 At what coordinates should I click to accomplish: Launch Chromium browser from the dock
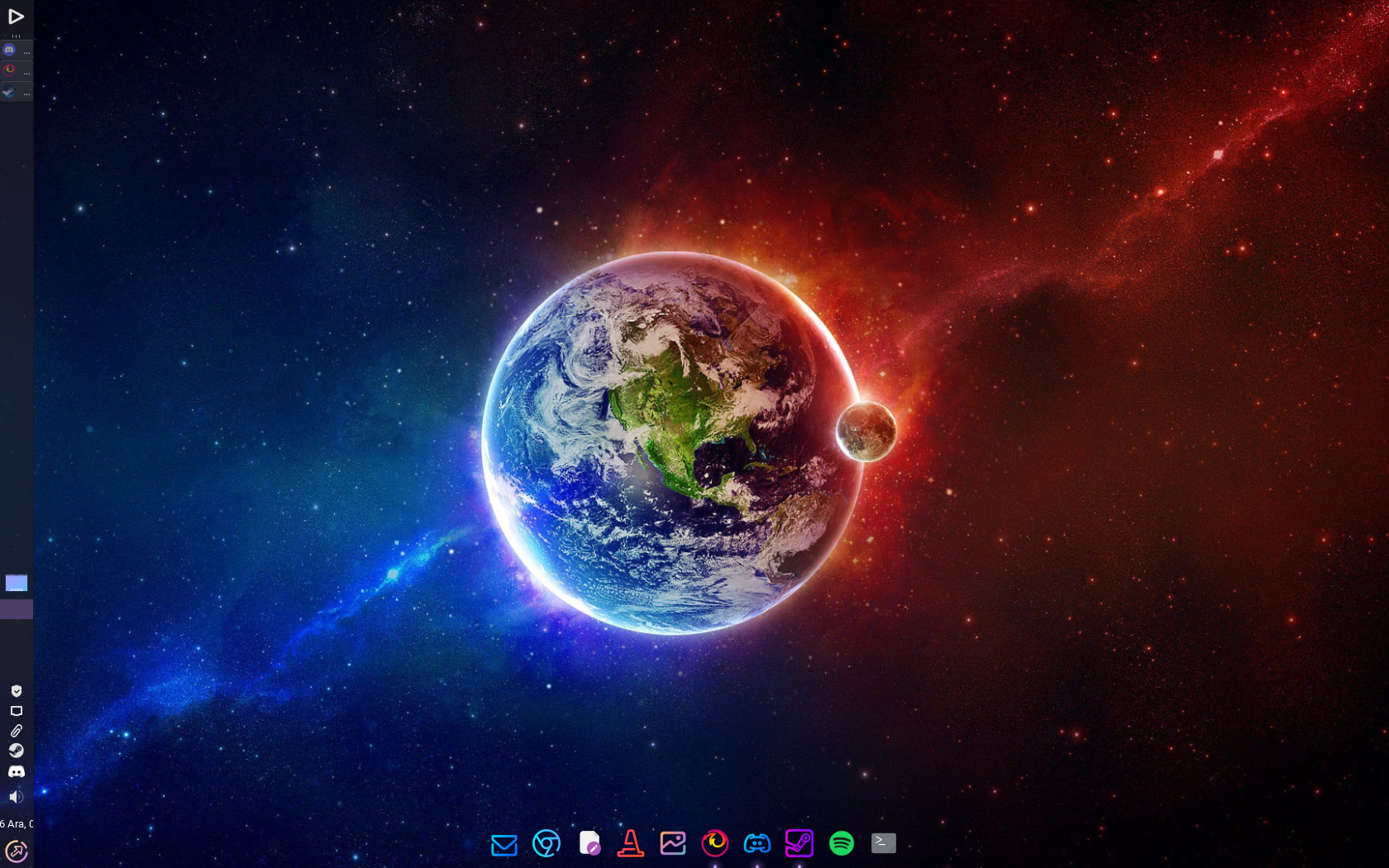pyautogui.click(x=547, y=844)
